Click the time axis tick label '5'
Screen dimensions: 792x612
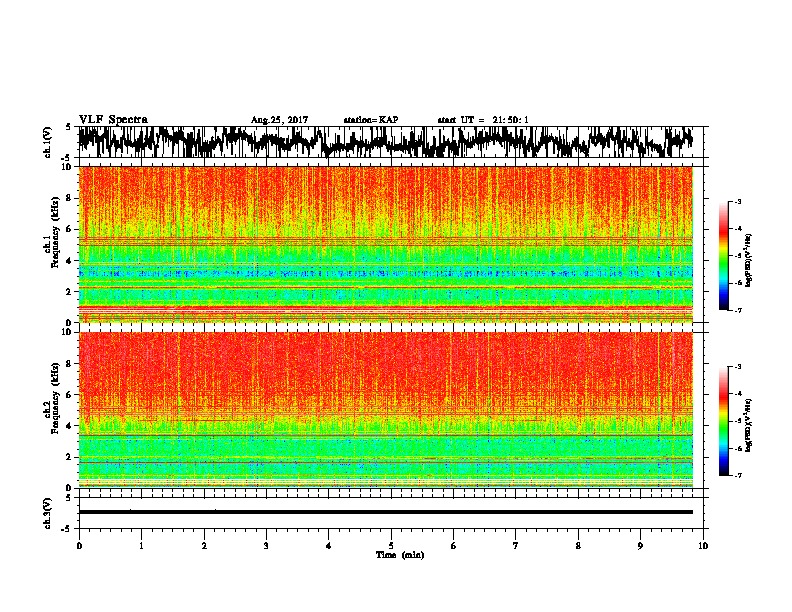click(391, 545)
